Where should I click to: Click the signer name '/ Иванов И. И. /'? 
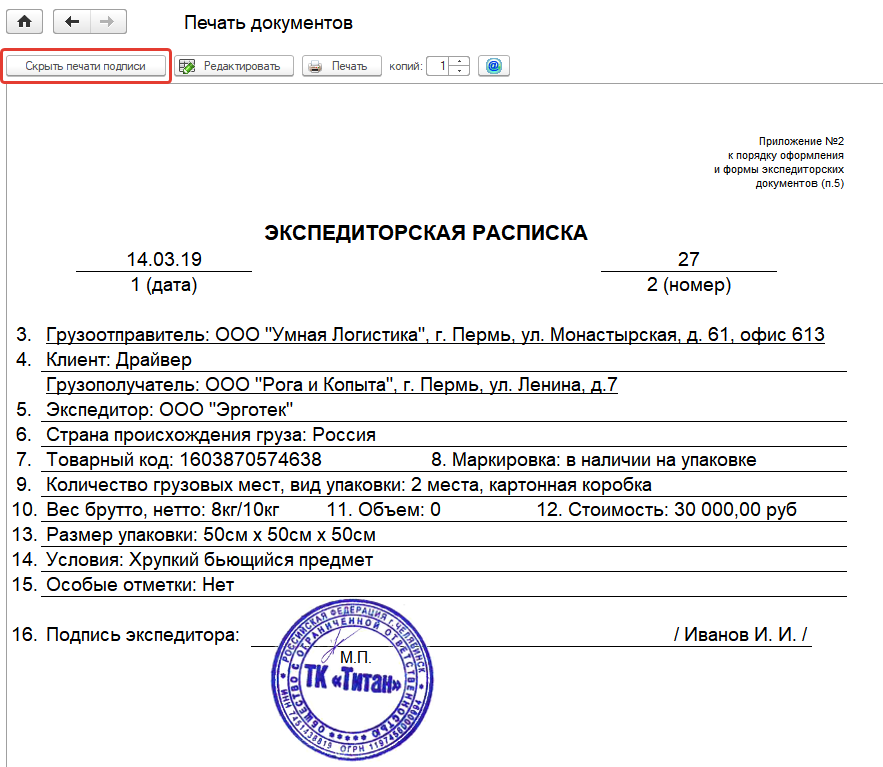click(x=741, y=635)
